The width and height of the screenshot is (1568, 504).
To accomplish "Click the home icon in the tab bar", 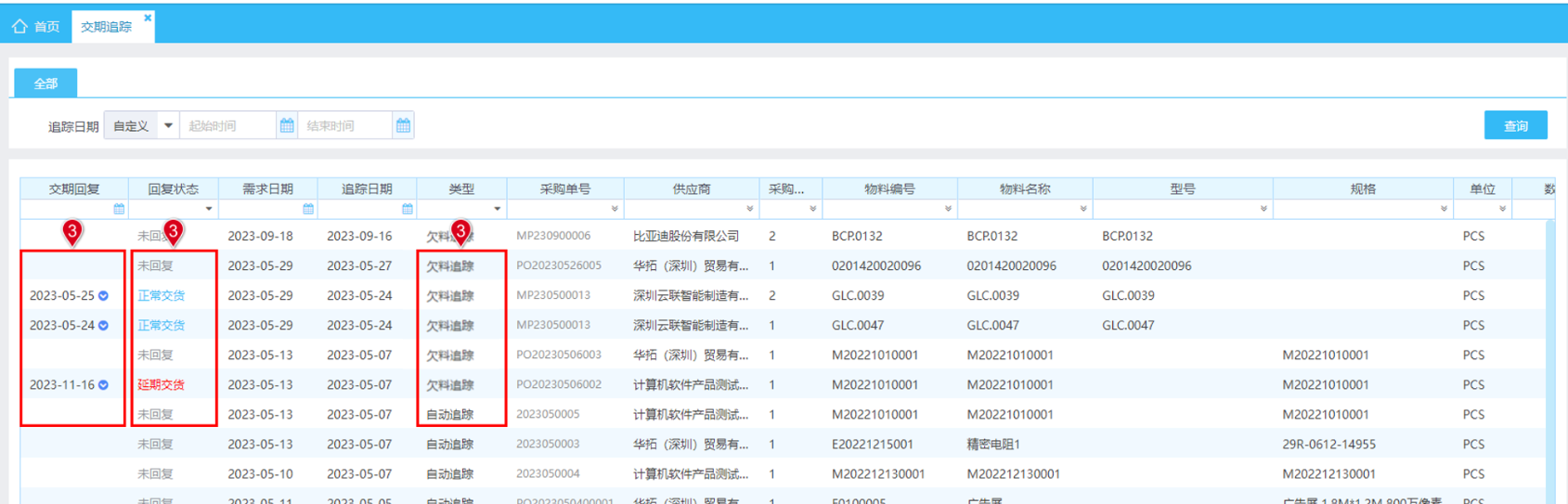I will click(x=19, y=26).
